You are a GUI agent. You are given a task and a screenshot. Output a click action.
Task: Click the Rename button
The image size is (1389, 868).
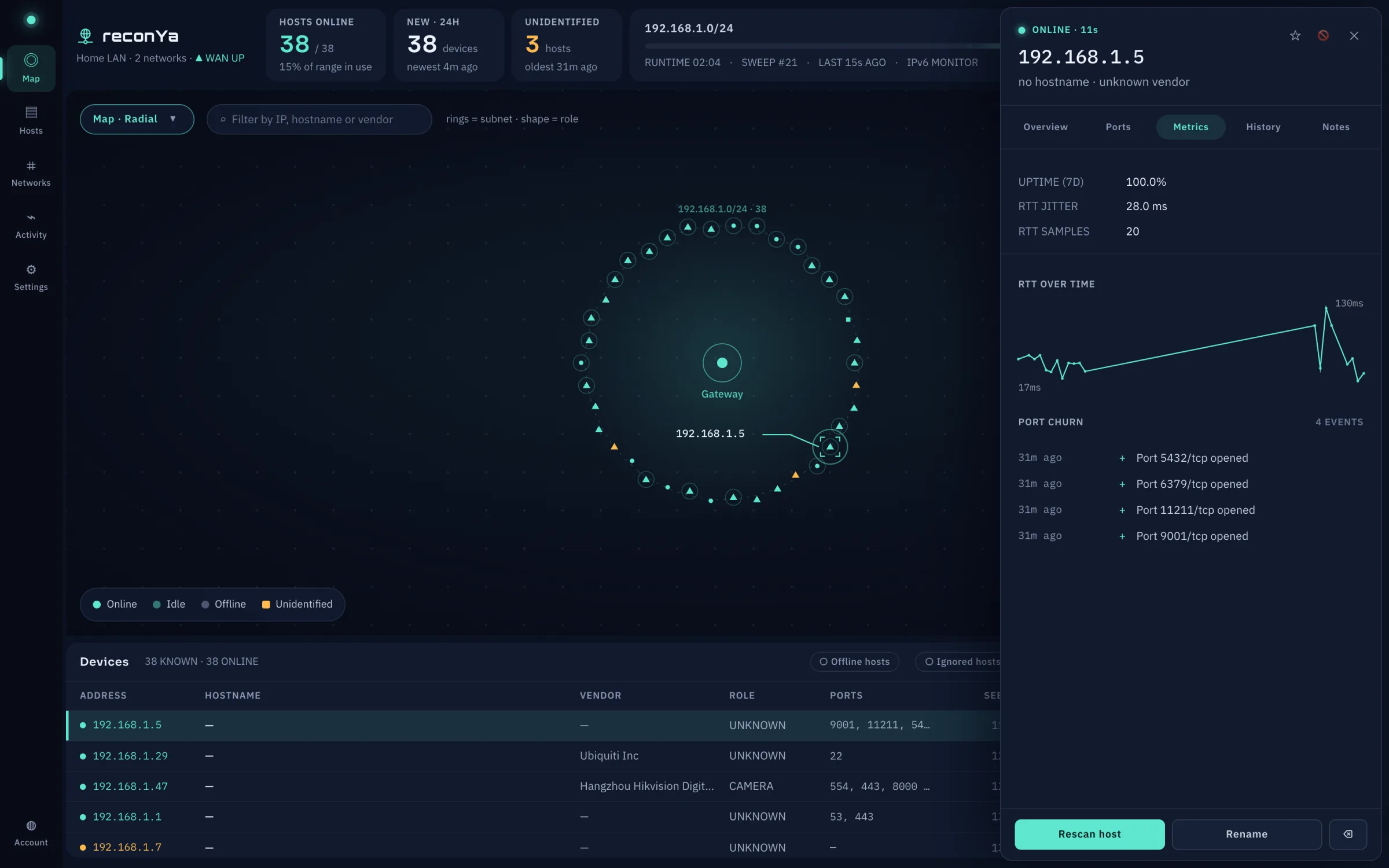point(1247,834)
